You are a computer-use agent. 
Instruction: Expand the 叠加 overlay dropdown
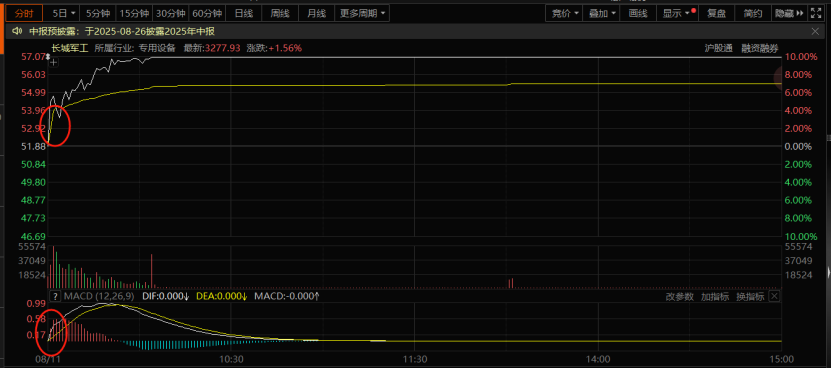[x=602, y=13]
